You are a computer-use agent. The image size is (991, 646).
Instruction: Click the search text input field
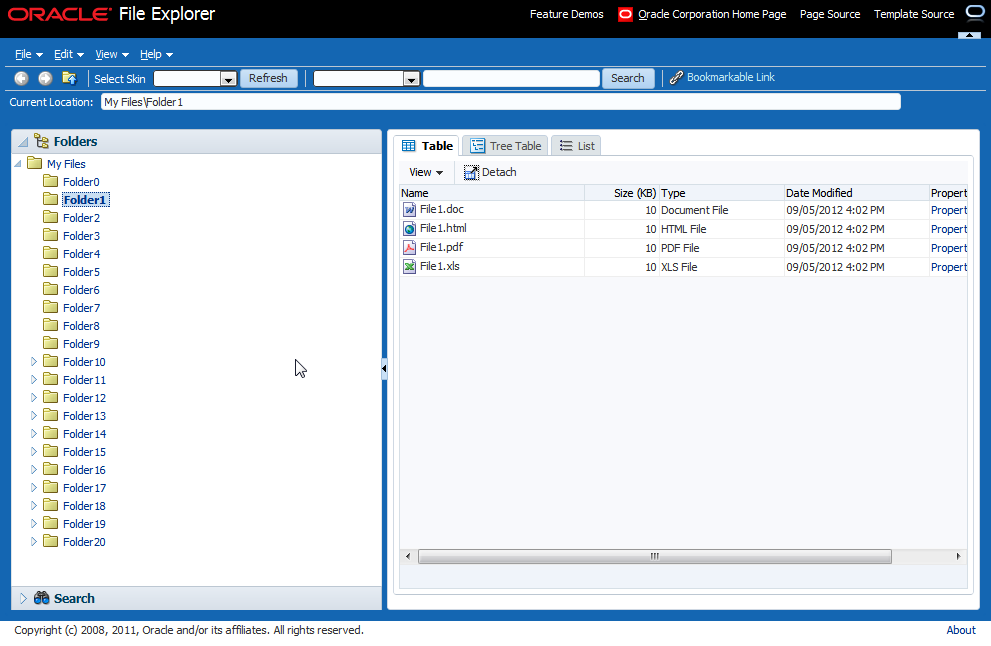pos(511,78)
